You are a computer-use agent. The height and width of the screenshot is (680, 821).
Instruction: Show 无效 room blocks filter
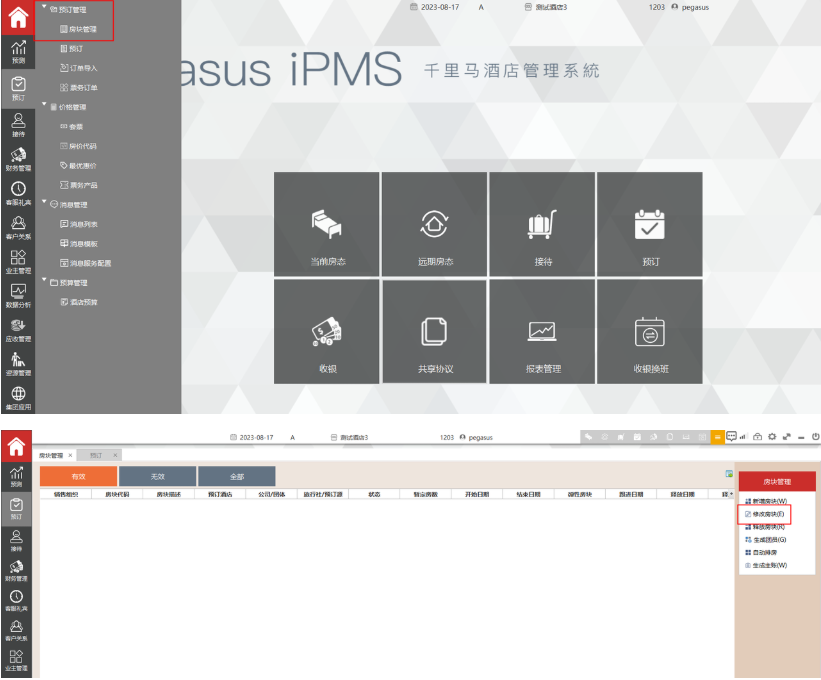[x=158, y=476]
